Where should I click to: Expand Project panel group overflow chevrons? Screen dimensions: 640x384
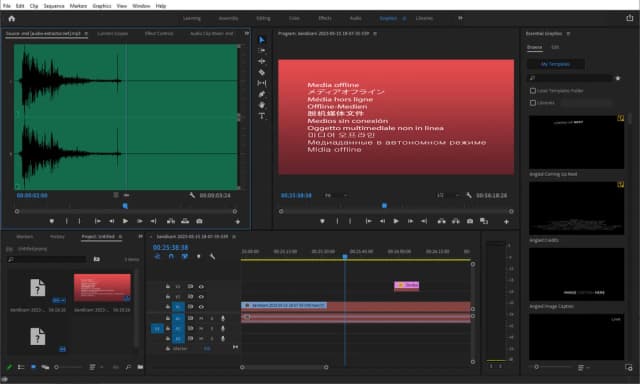(140, 236)
